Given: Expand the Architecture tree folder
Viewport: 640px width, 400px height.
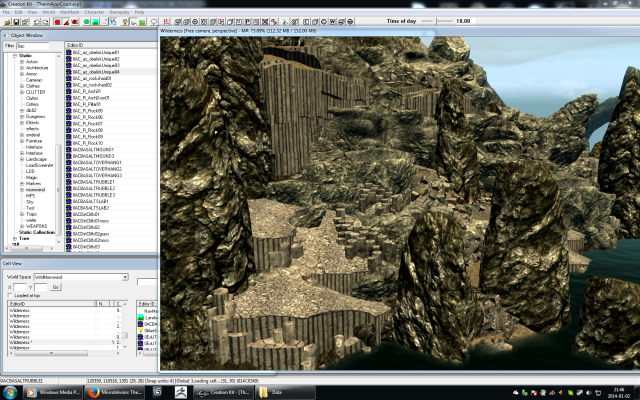Looking at the screenshot, I should tap(22, 68).
